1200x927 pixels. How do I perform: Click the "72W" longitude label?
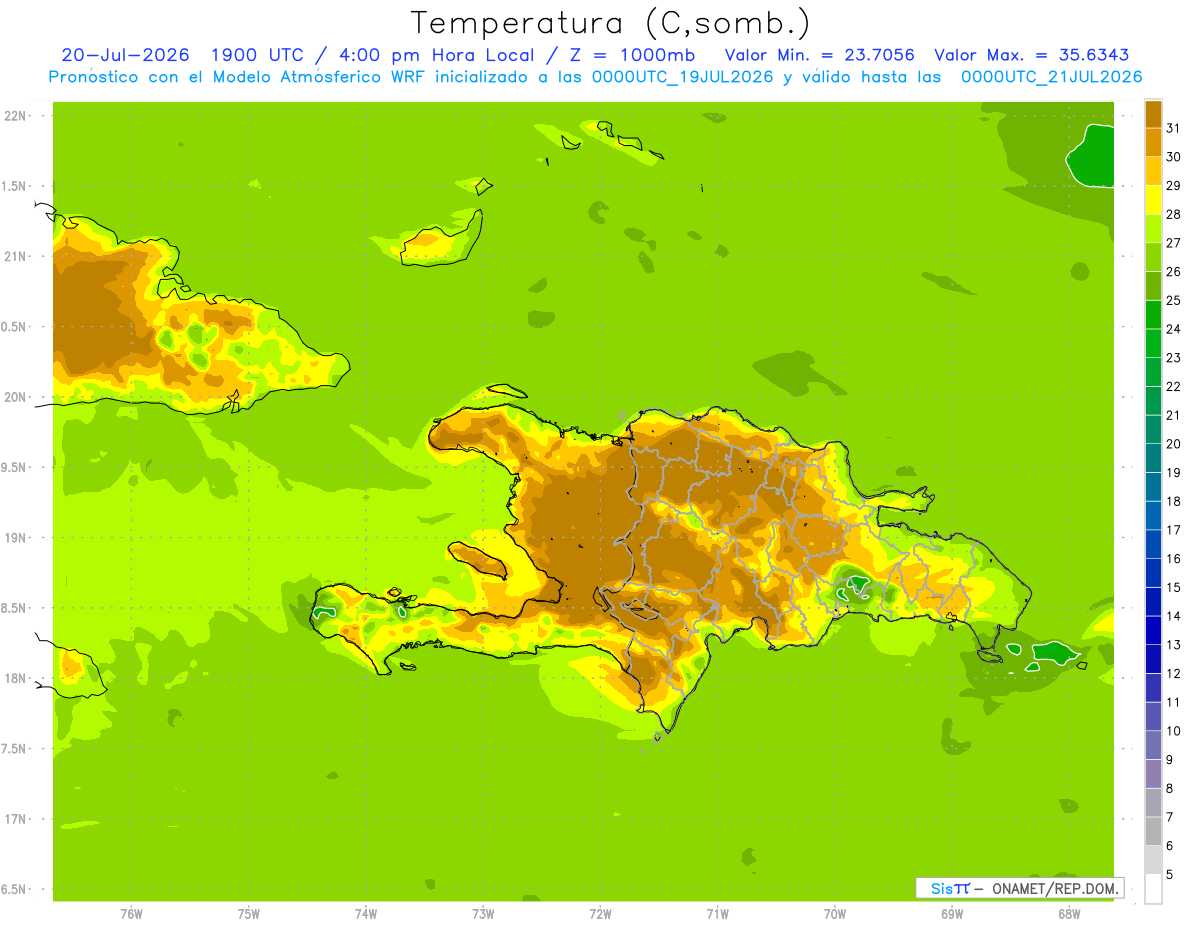(x=600, y=913)
